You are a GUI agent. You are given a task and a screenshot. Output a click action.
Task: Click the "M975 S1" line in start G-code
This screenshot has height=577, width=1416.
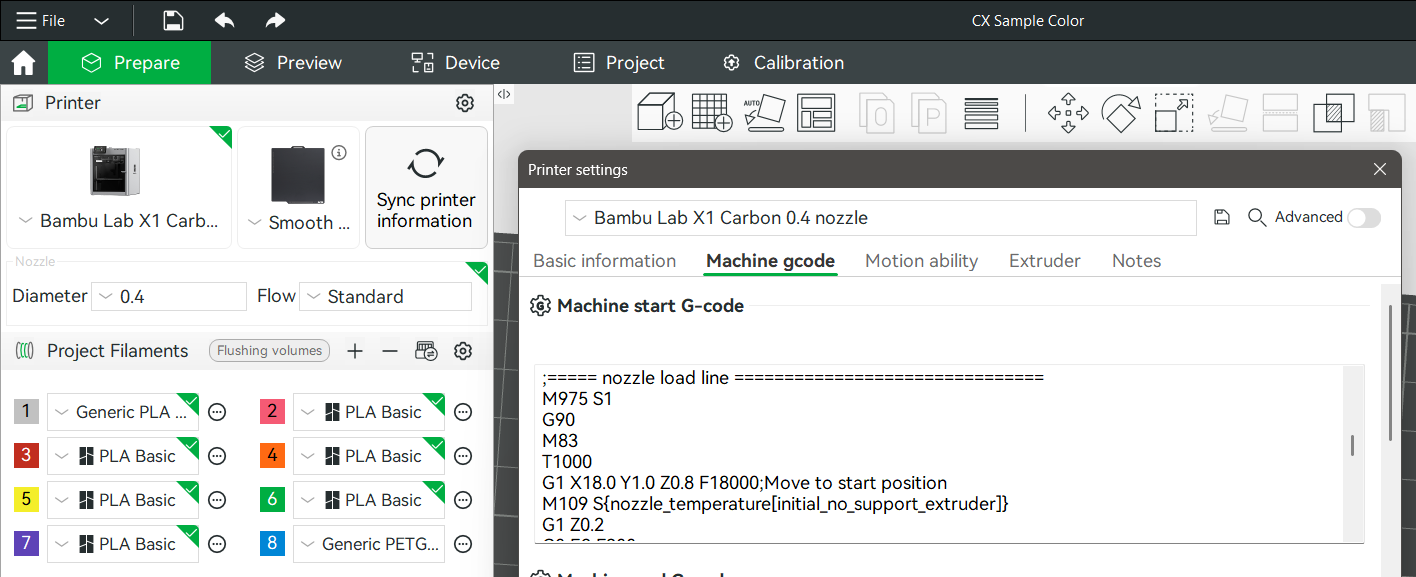tap(577, 399)
